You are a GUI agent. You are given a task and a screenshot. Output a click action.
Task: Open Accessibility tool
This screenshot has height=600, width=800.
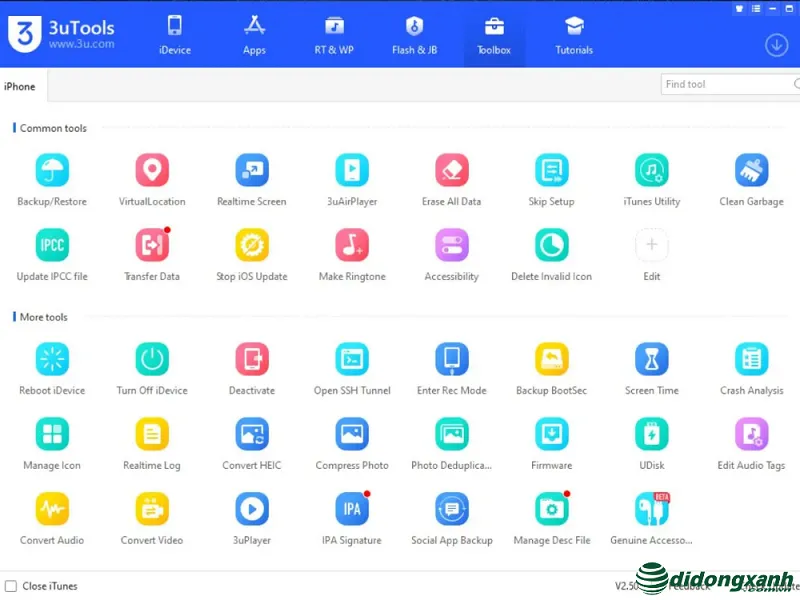click(x=452, y=245)
